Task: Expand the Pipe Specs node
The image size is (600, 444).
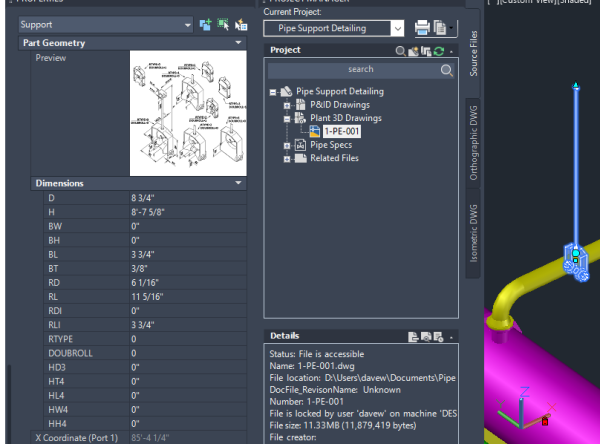Action: coord(287,146)
